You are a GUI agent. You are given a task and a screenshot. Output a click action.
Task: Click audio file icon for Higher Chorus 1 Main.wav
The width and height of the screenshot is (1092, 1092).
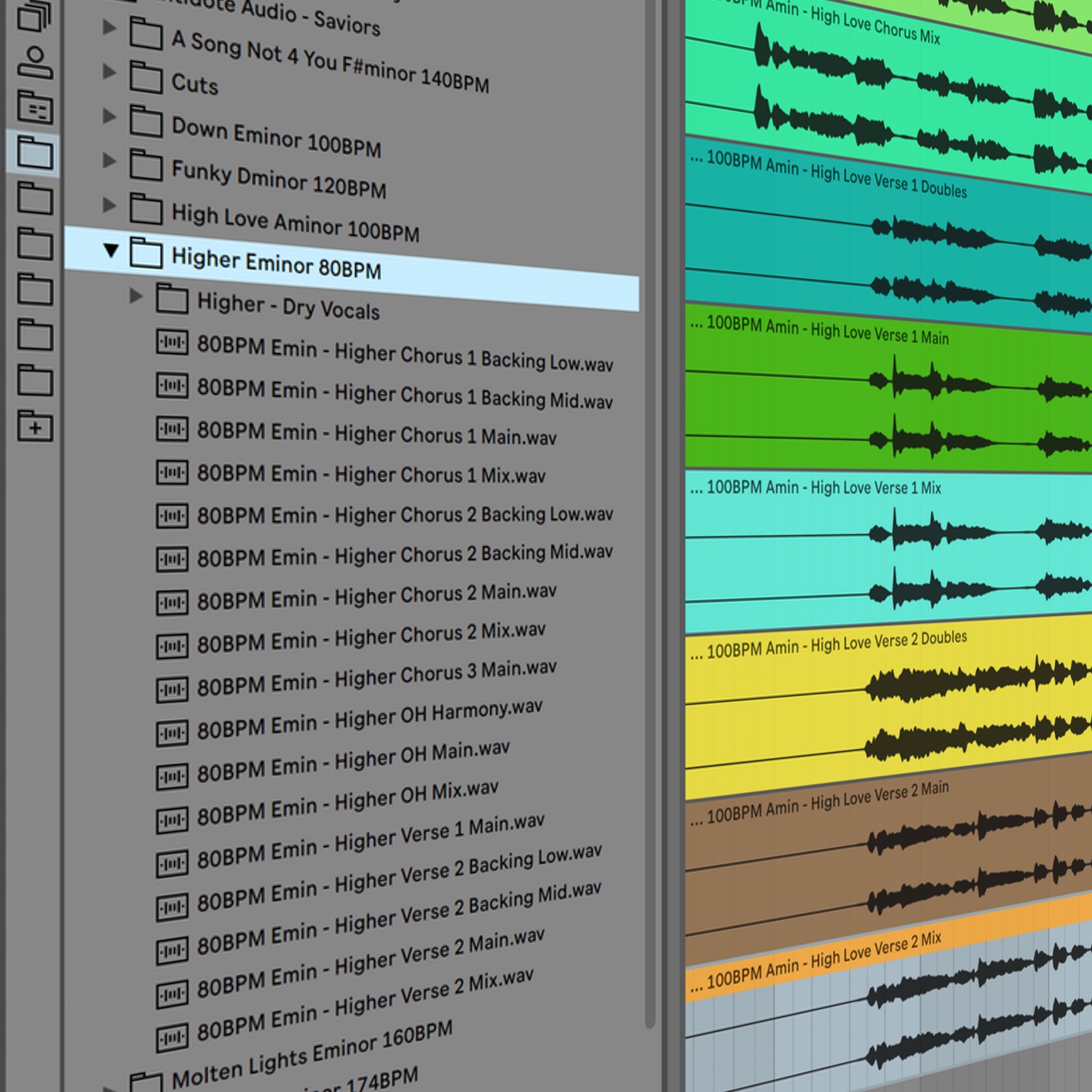172,429
